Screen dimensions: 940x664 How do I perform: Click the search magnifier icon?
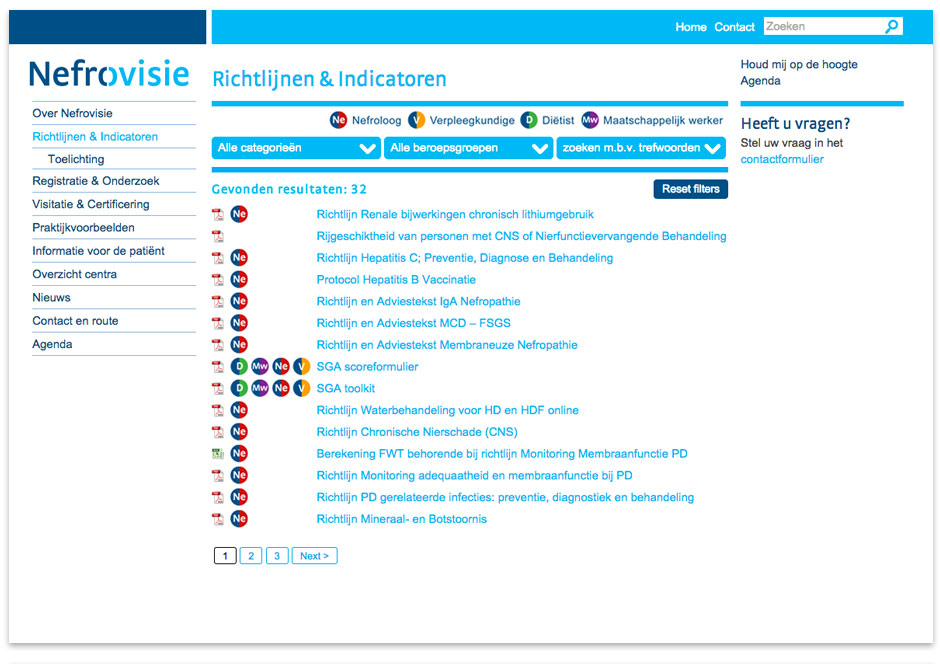coord(892,26)
